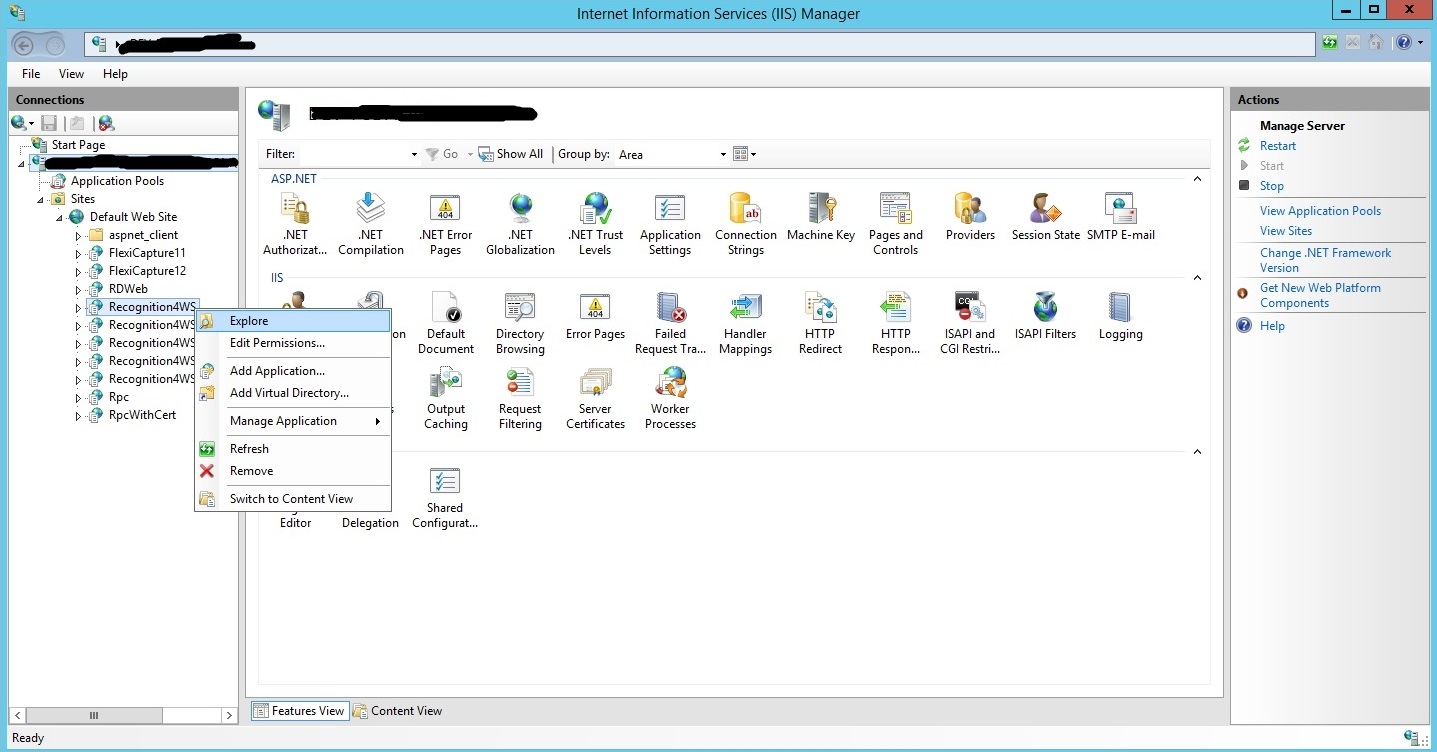Viewport: 1437px width, 752px height.
Task: Open the Shared Configuration feature
Action: (445, 498)
